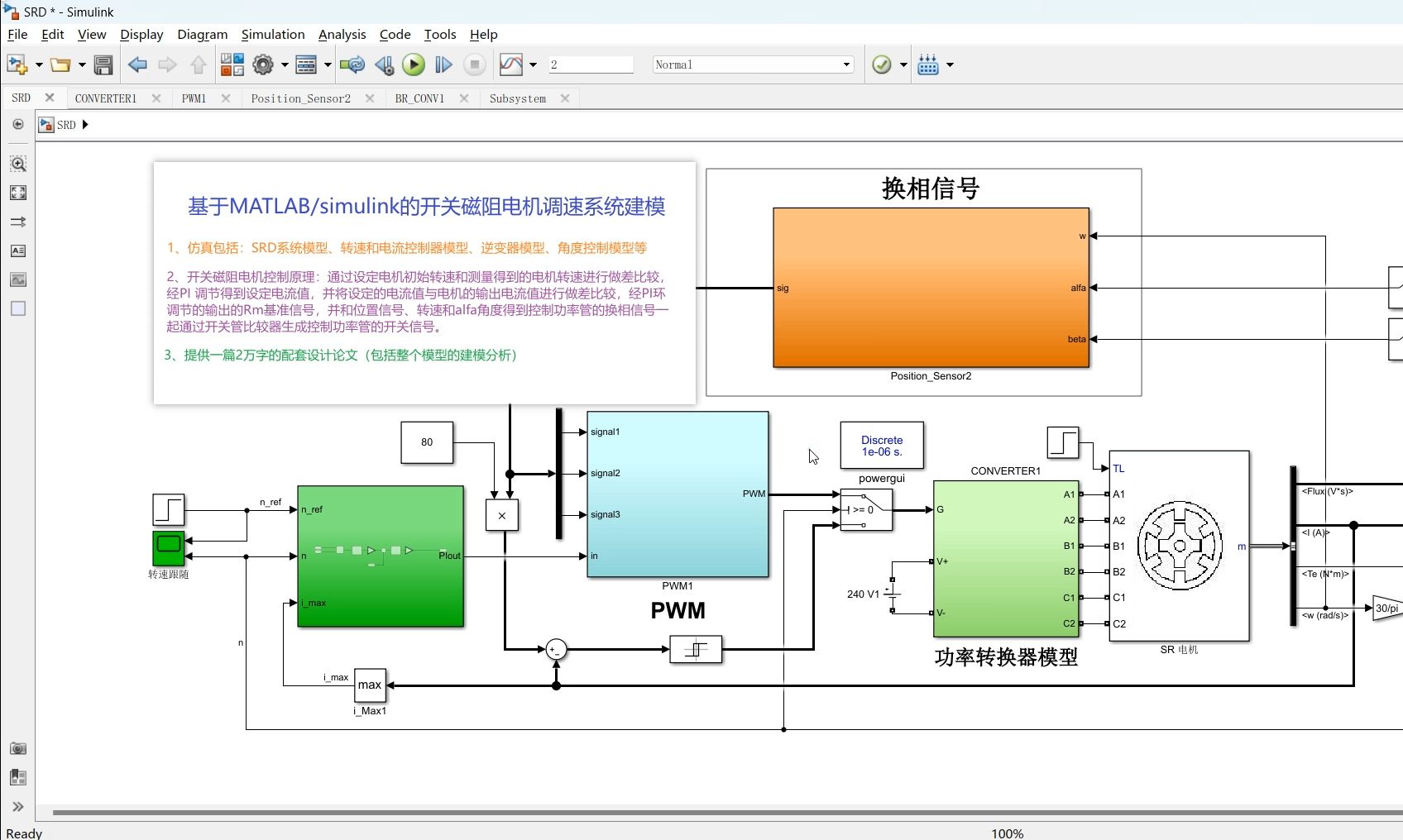Edit the simulation stop time field

pos(591,64)
